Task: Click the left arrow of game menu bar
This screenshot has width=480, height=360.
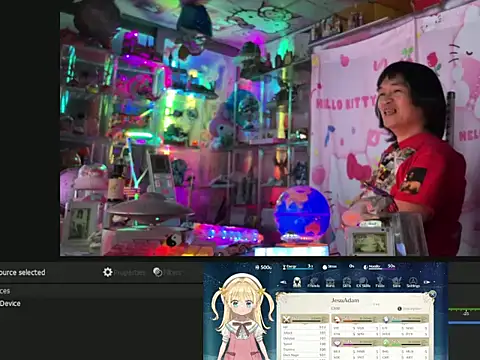Action: click(x=283, y=282)
